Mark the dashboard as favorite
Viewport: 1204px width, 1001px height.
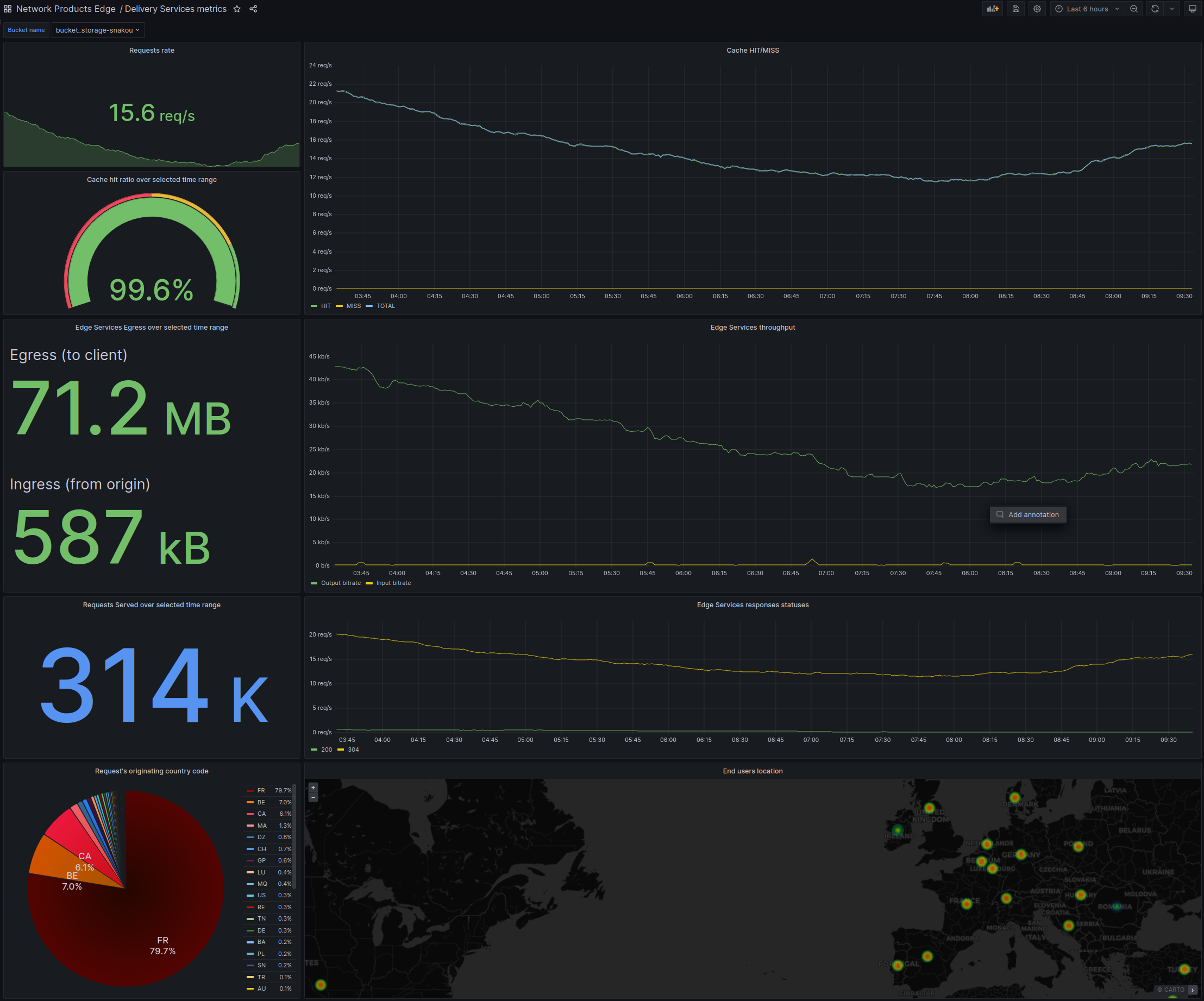pyautogui.click(x=237, y=9)
